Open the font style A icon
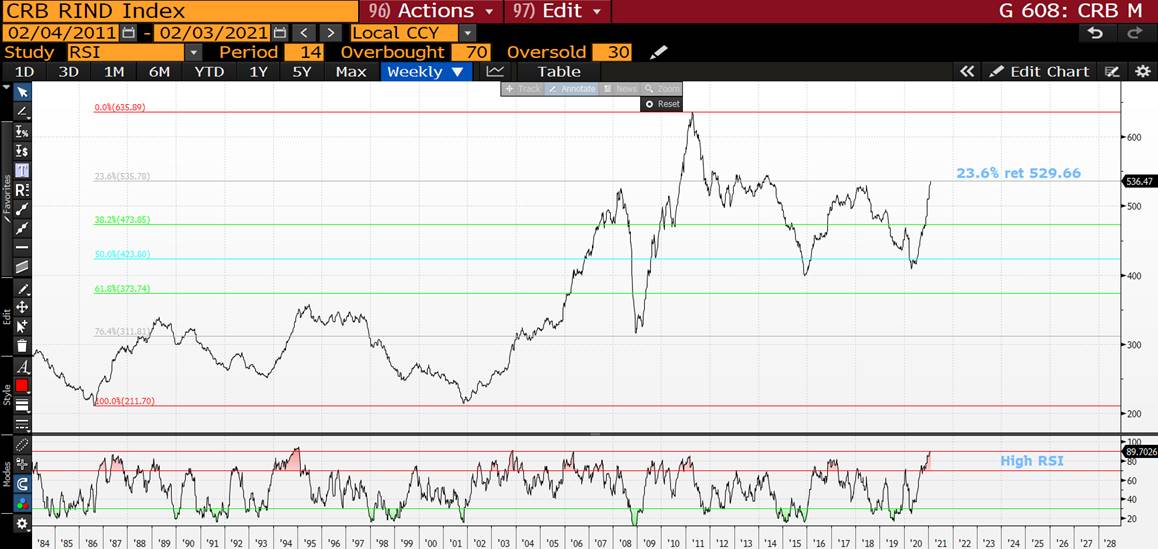This screenshot has width=1158, height=549. 22,366
